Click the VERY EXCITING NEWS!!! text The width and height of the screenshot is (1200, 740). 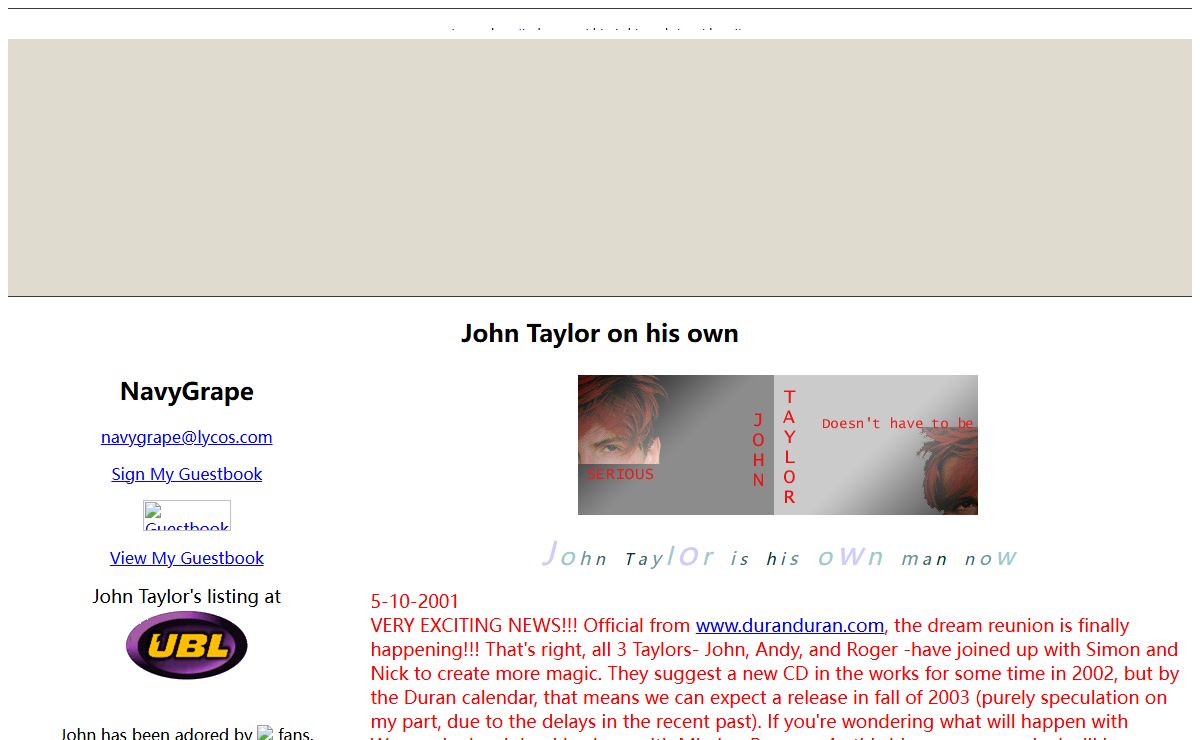(475, 625)
